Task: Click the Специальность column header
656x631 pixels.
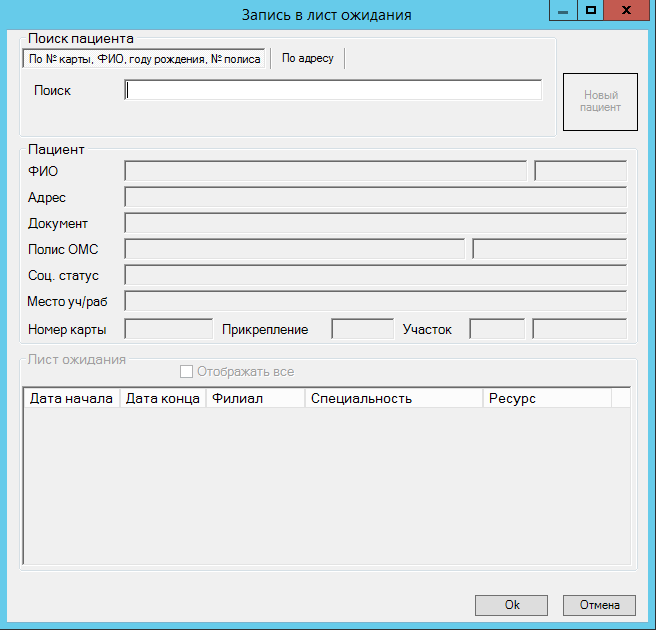Action: point(393,398)
